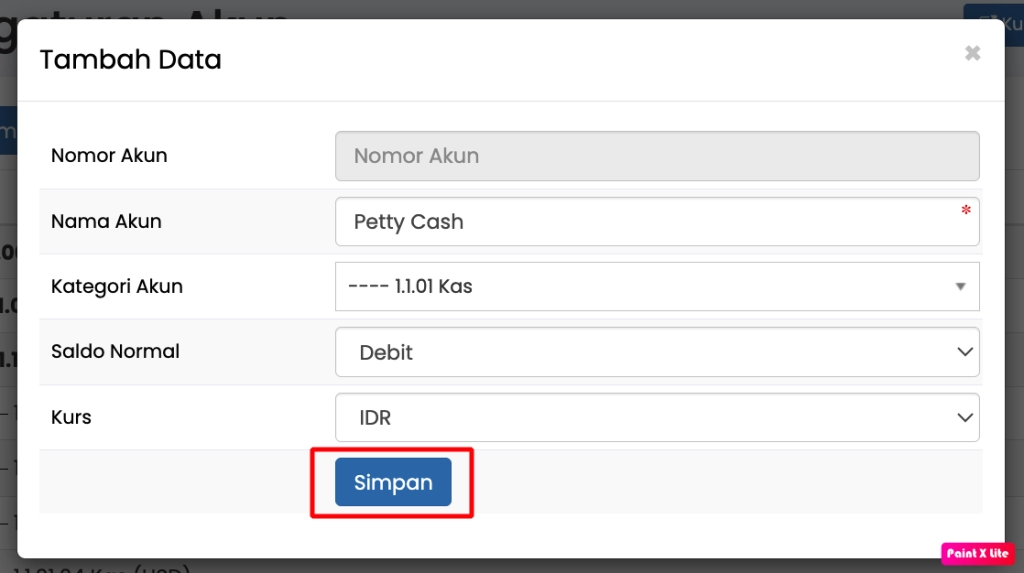Open the Kurs dropdown showing IDR
Screen dimensions: 1024x573
click(656, 417)
